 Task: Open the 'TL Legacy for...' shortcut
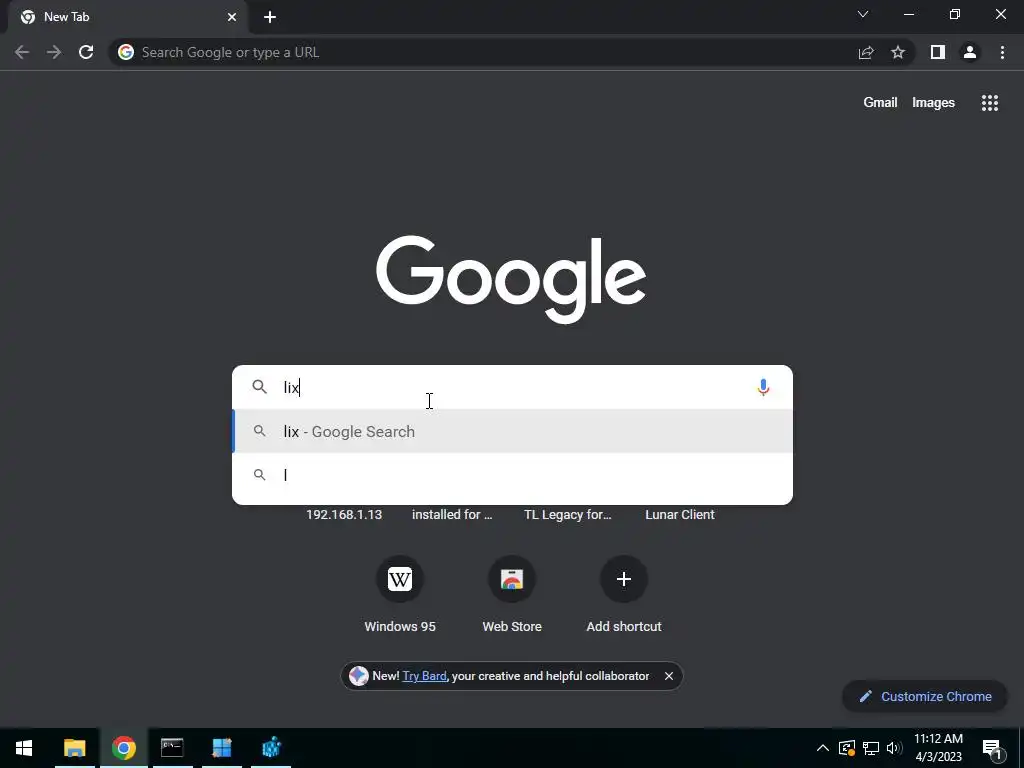pos(568,515)
